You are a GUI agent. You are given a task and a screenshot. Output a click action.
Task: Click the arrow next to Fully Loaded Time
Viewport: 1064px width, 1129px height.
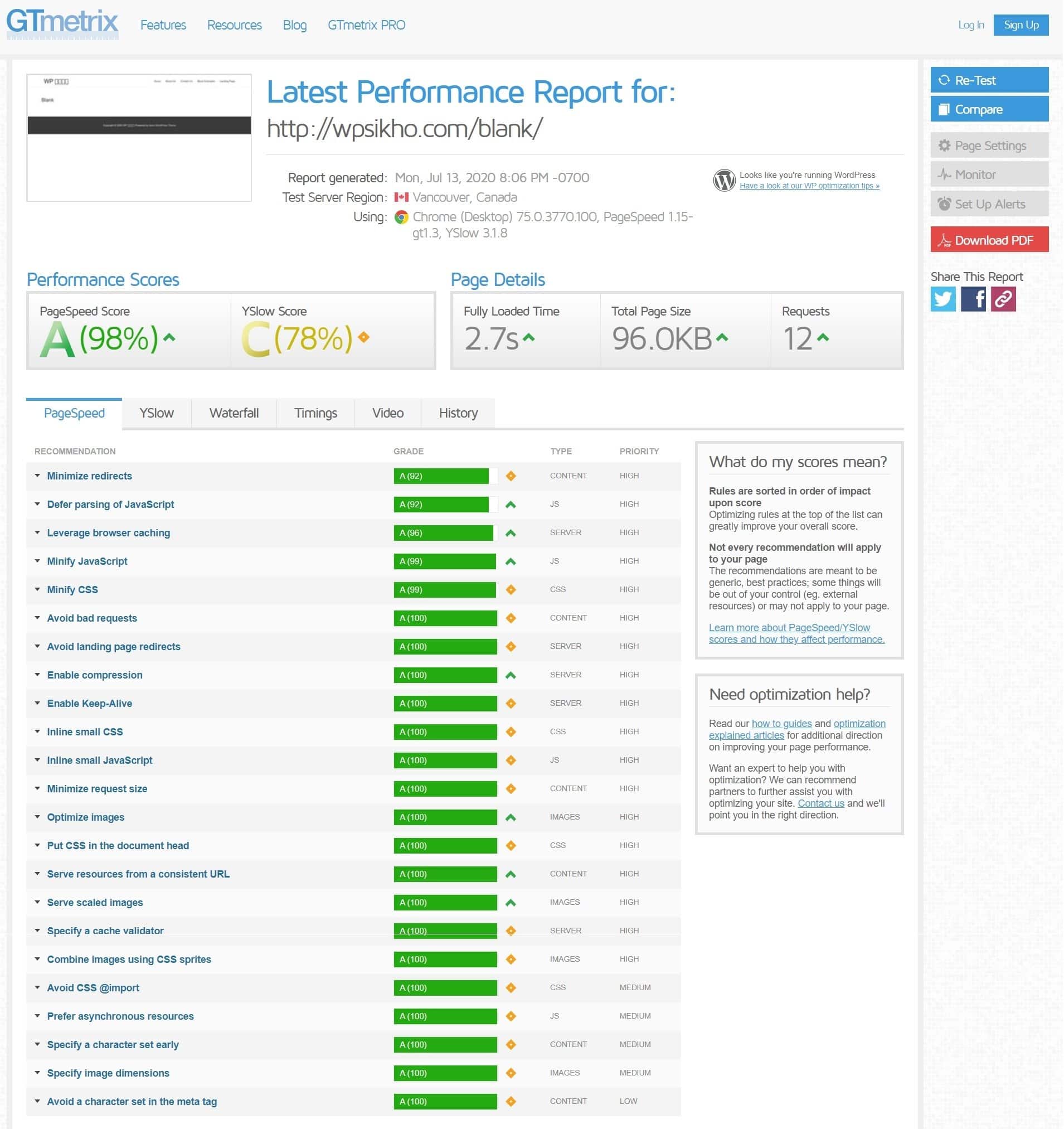click(x=529, y=337)
